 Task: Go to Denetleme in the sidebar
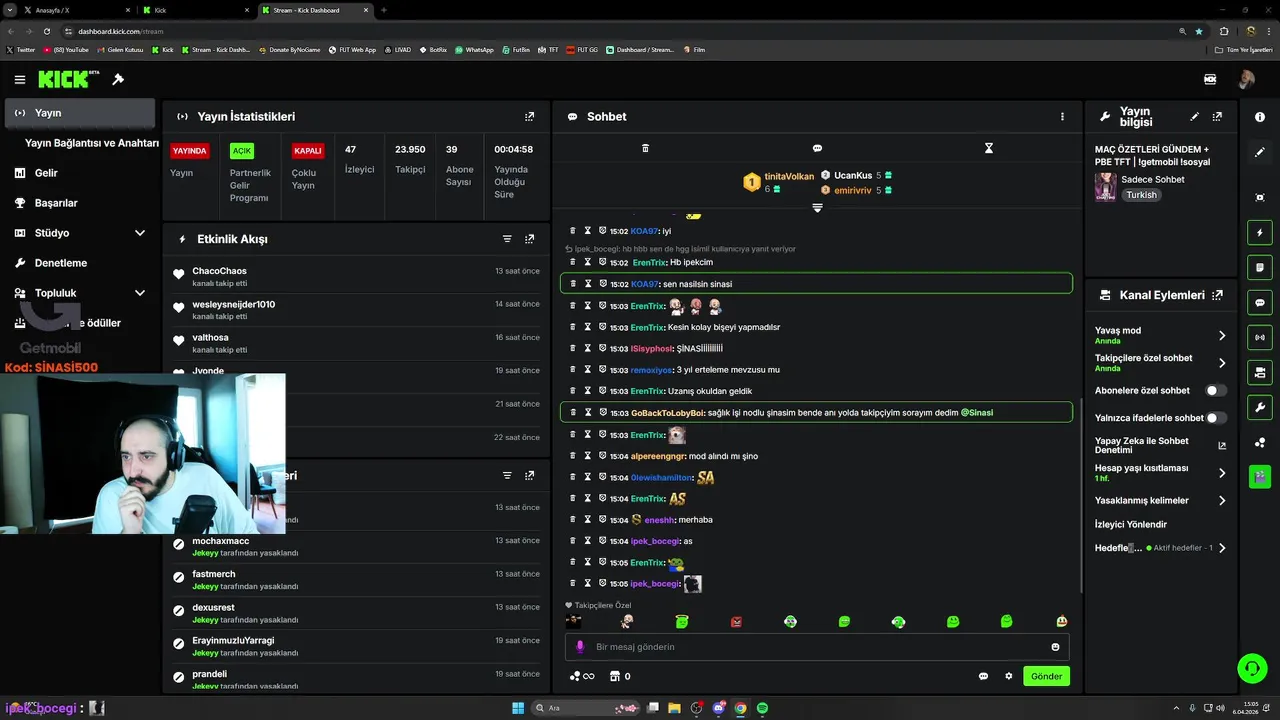click(79, 263)
